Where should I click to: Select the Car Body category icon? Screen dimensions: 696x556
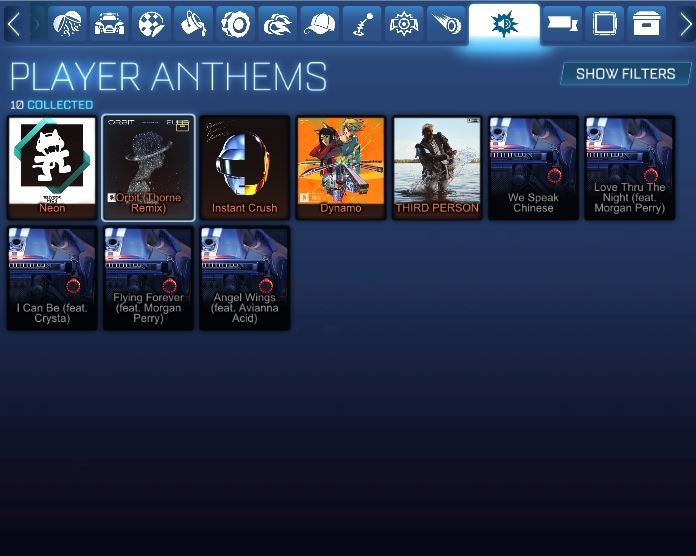click(x=109, y=24)
